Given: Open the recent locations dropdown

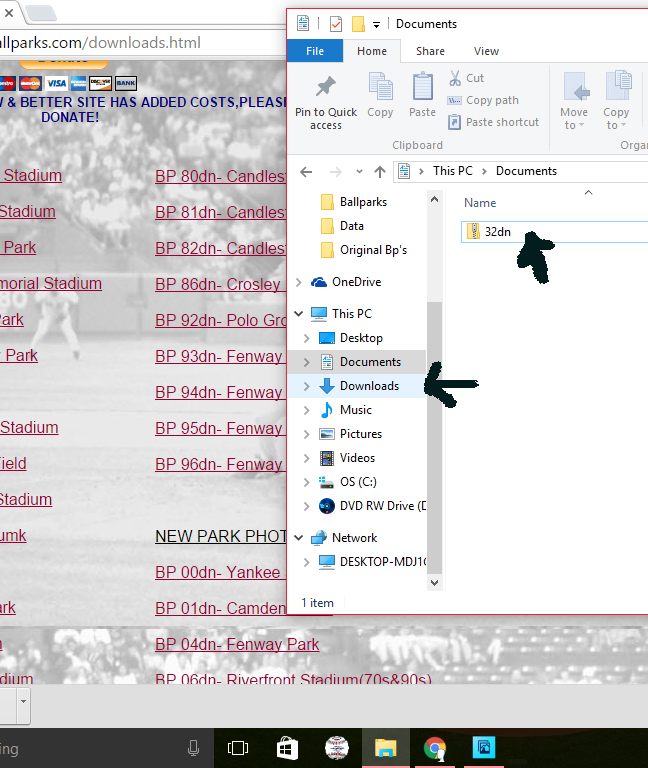Looking at the screenshot, I should [x=359, y=171].
